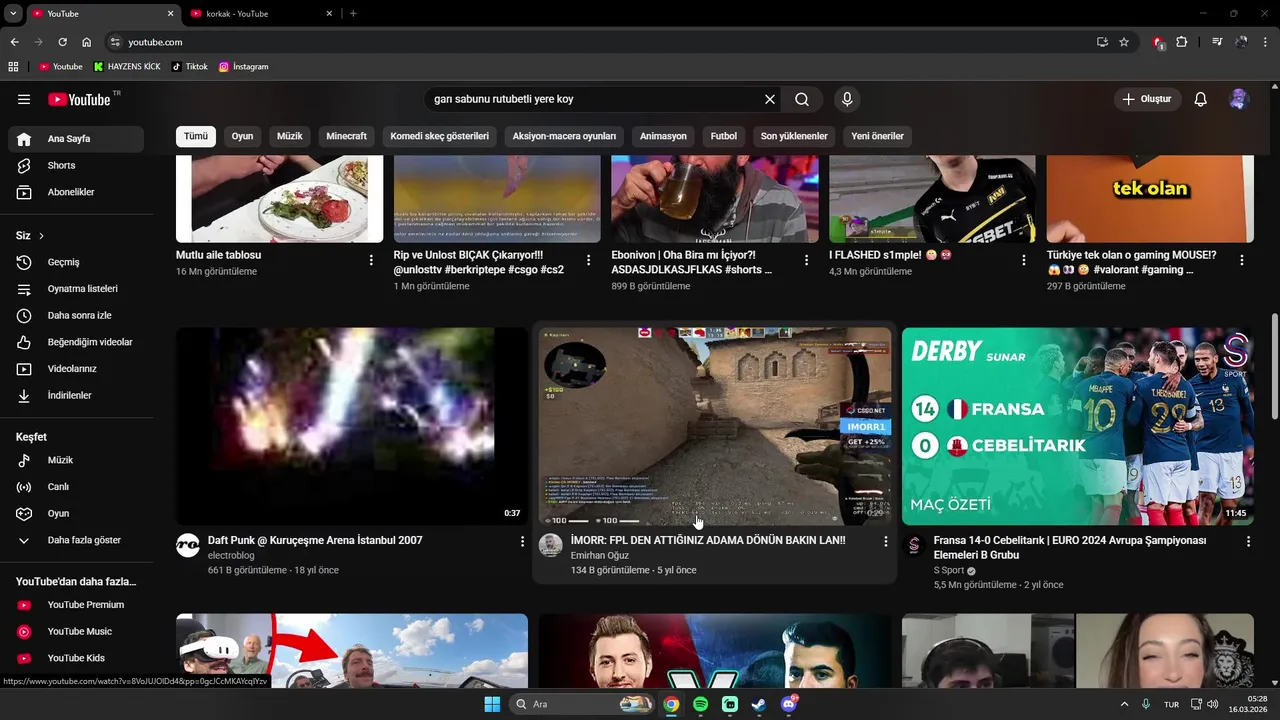Open YouTube Music link
1280x720 pixels.
tap(76, 631)
